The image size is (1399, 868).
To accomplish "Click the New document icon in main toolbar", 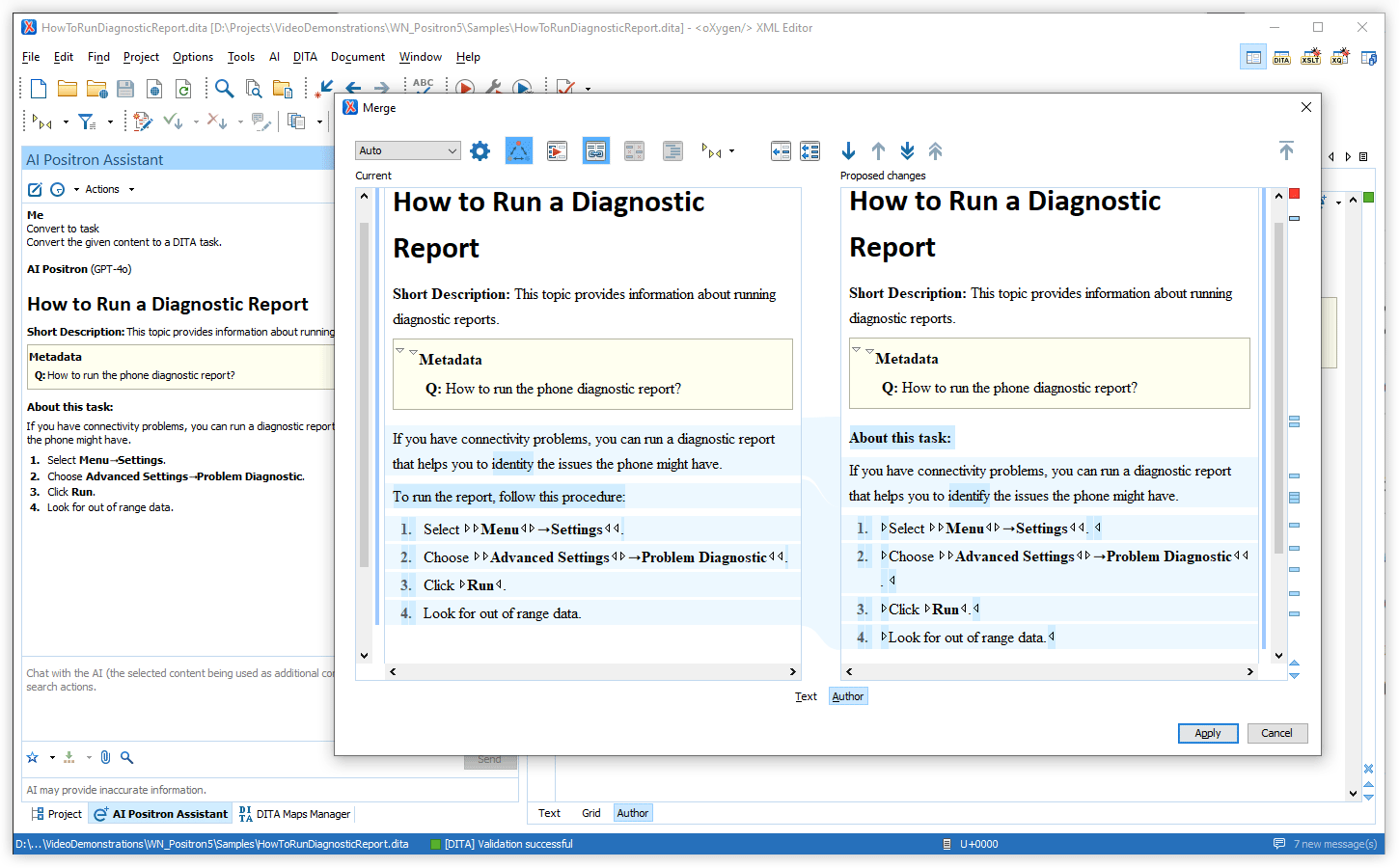I will pyautogui.click(x=39, y=89).
